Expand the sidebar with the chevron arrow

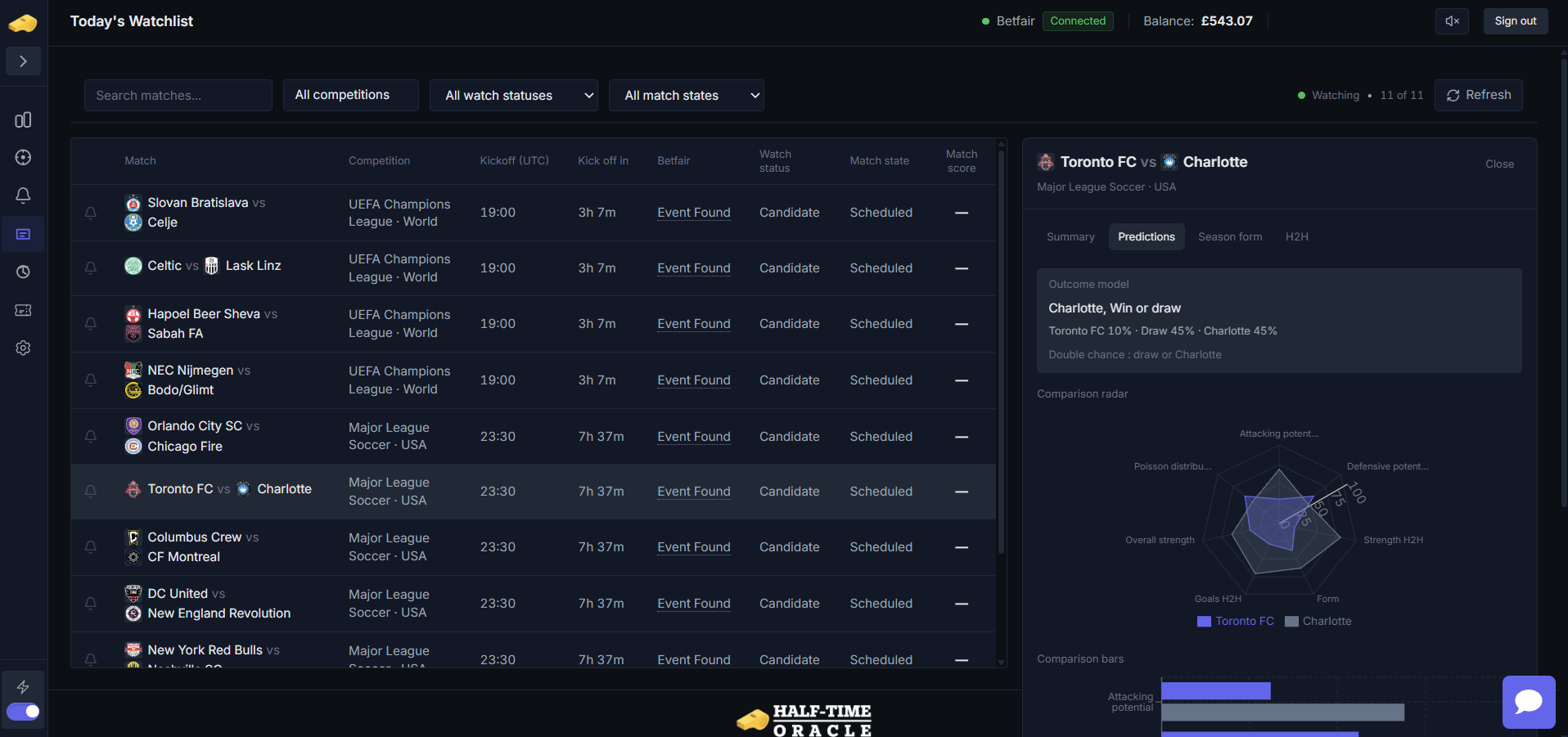(x=23, y=61)
